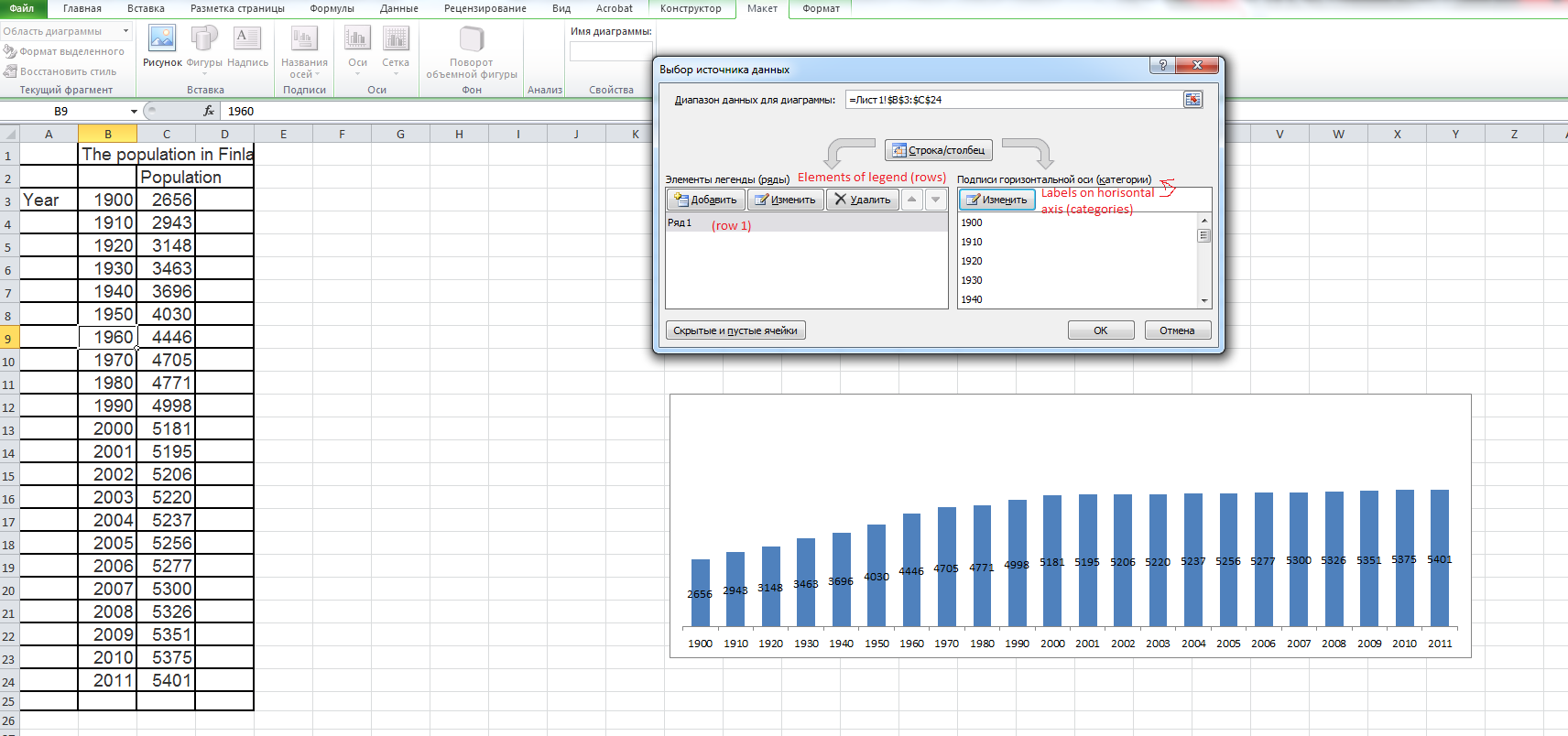This screenshot has width=1568, height=736.
Task: Click the Оси (Axes) icon in ribbon
Action: tap(357, 46)
